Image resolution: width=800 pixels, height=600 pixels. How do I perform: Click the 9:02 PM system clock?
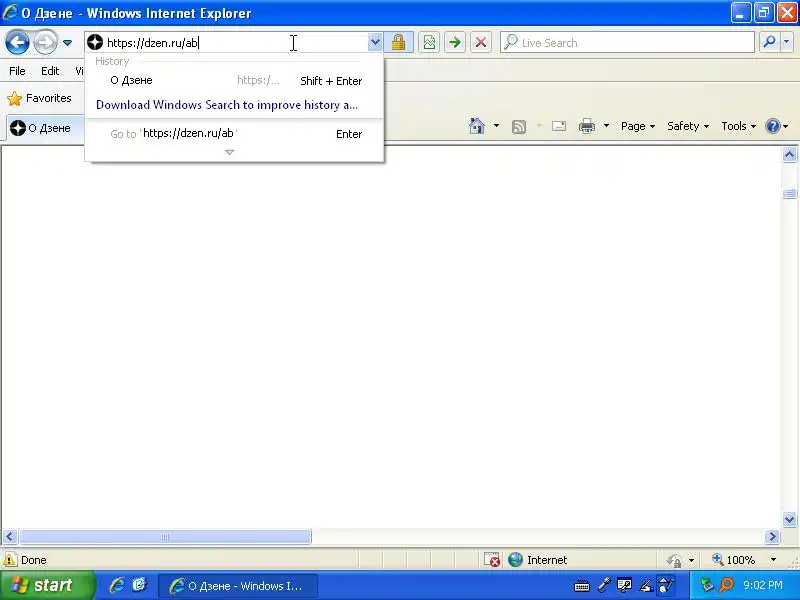pos(763,585)
